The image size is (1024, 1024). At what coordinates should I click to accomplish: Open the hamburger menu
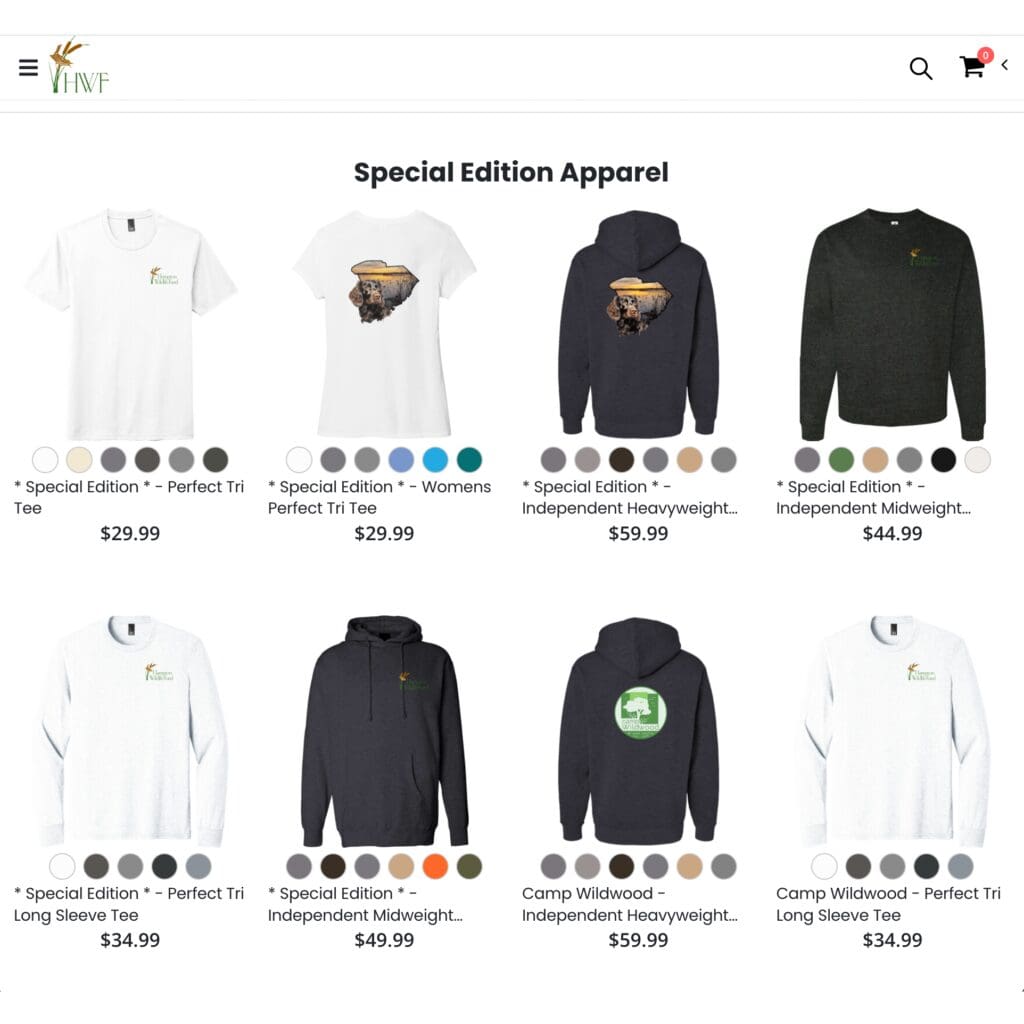pos(28,67)
